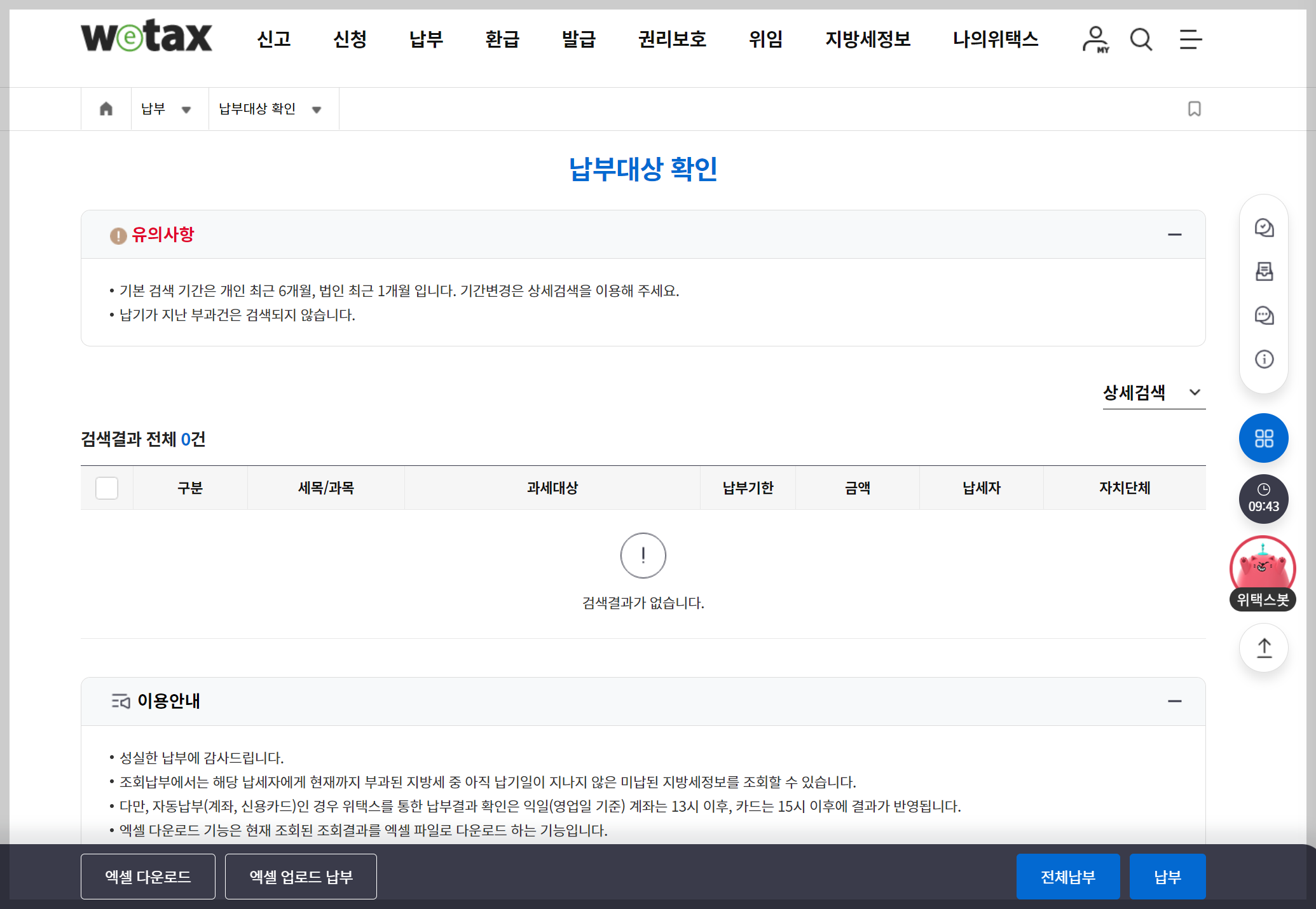Open the 지방세정보 menu
This screenshot has height=909, width=1316.
868,39
